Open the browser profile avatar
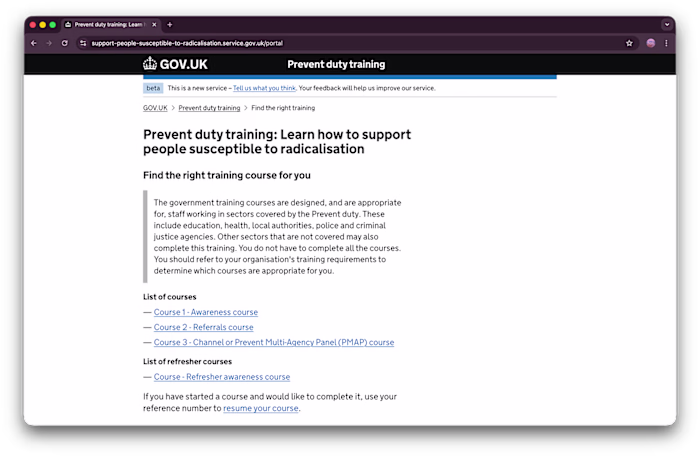Image resolution: width=700 pixels, height=457 pixels. pos(650,43)
